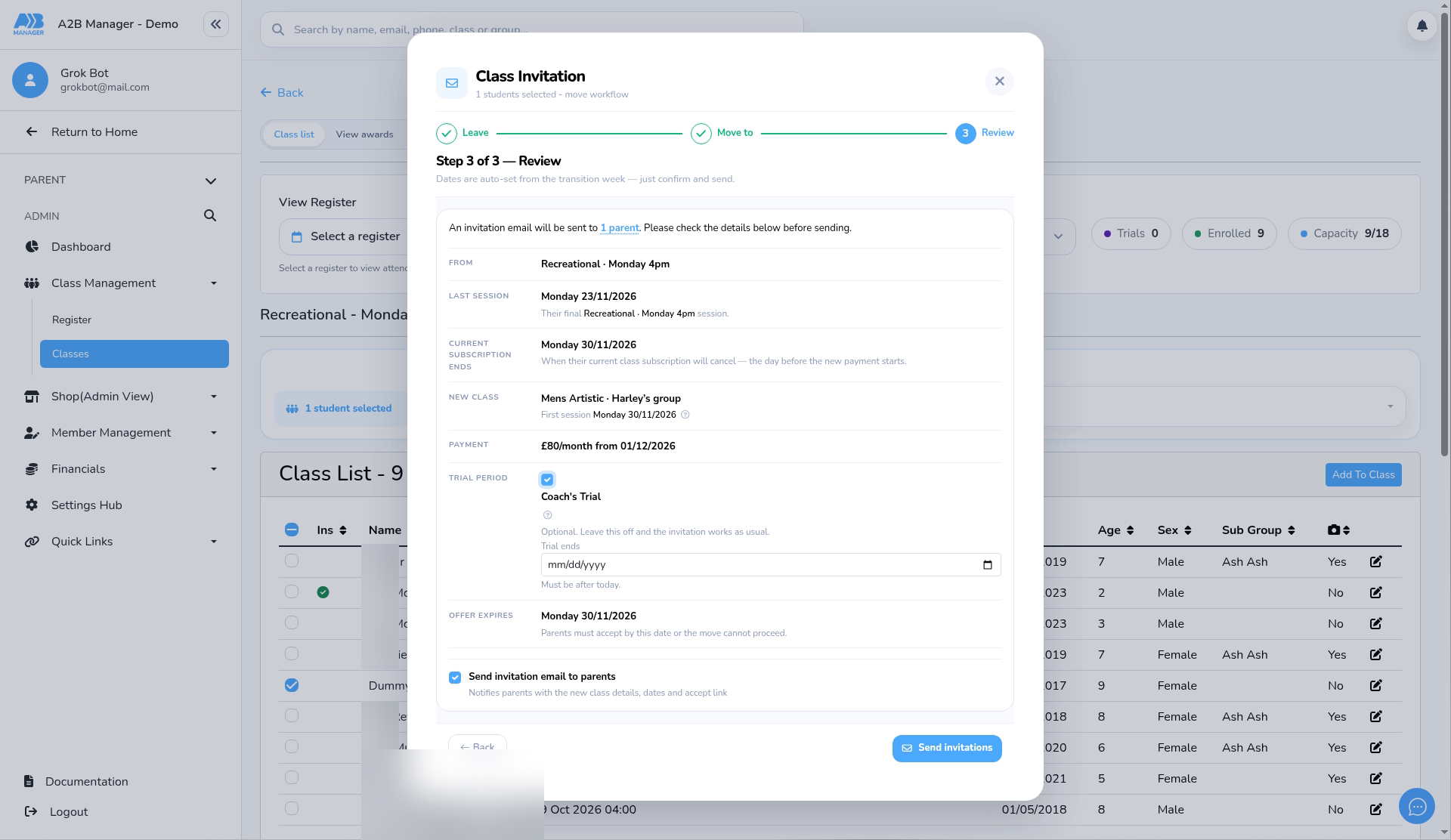Open Settings Hub

click(x=86, y=505)
